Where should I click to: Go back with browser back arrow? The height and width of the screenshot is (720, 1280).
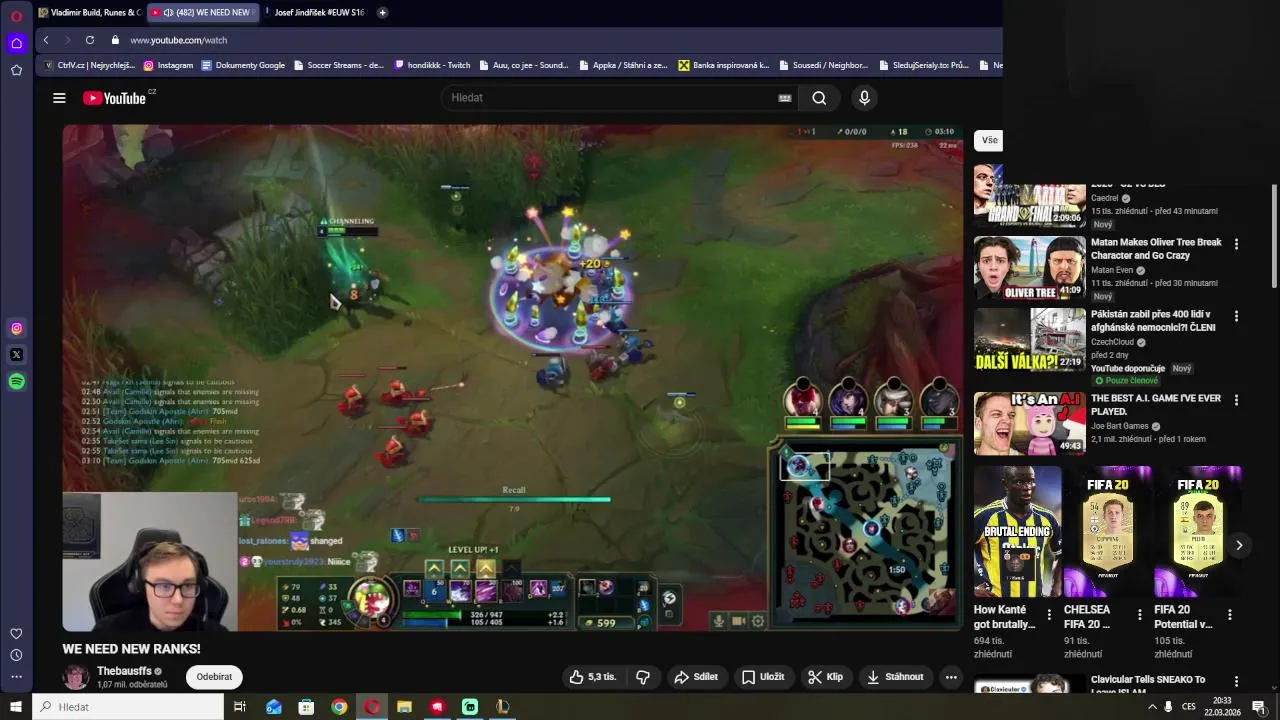[46, 40]
